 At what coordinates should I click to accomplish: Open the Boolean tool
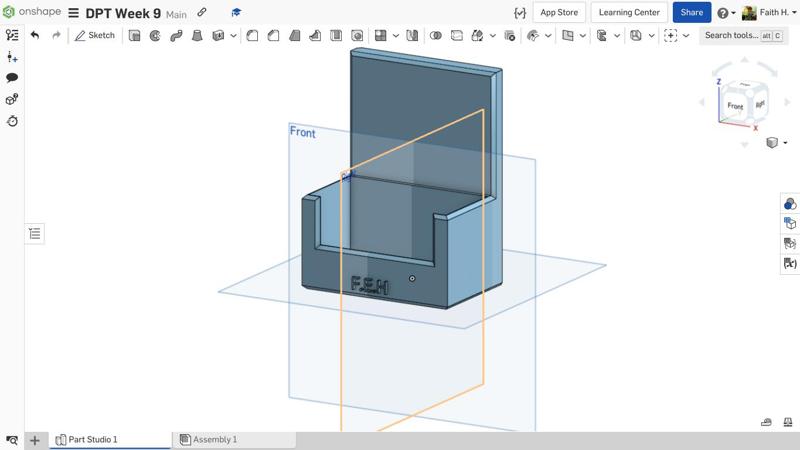(435, 35)
